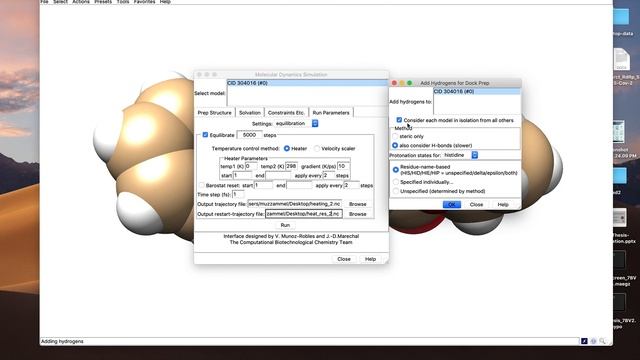Image resolution: width=640 pixels, height=360 pixels.
Task: Open Help in Molecular Dynamics Simulation dialog
Action: [x=370, y=259]
